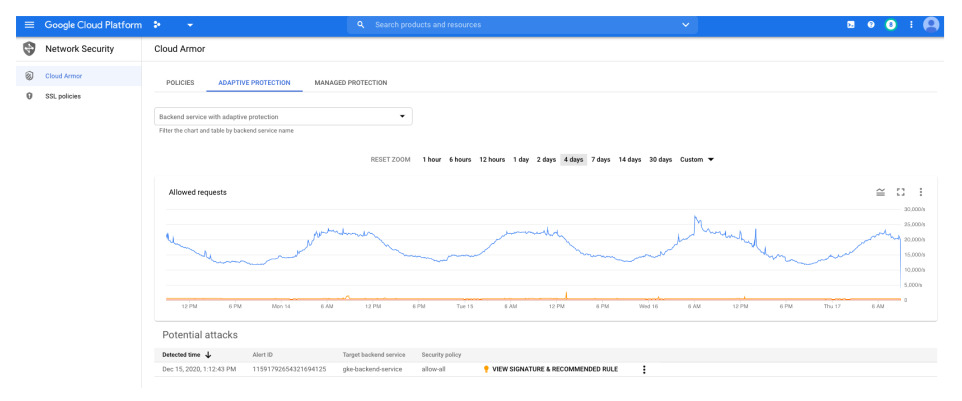Open View Signature & Recommended Rule
This screenshot has height=401, width=962.
click(555, 369)
